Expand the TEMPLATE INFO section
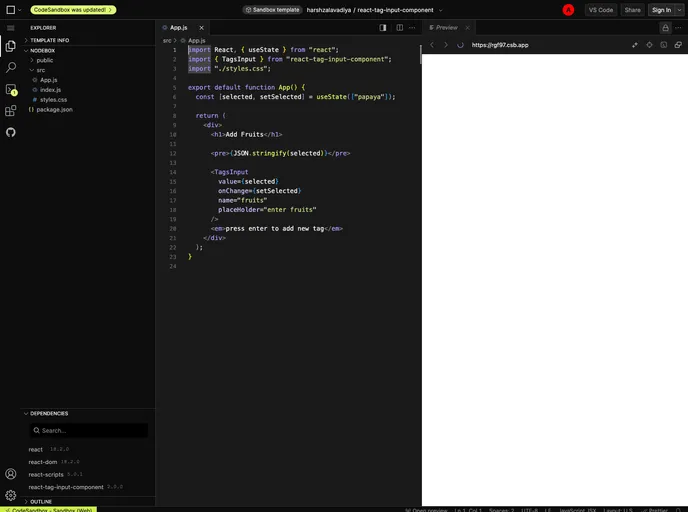 click(49, 40)
